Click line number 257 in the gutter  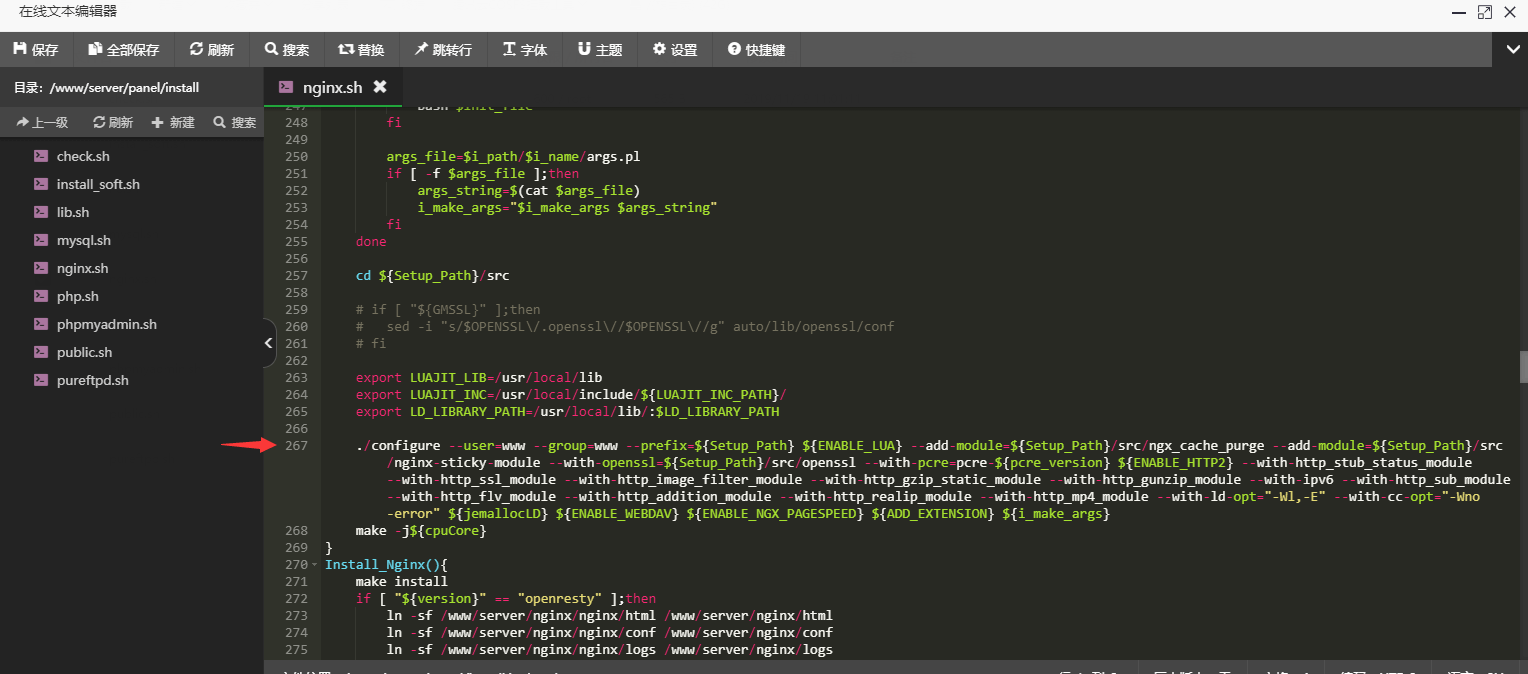(296, 275)
